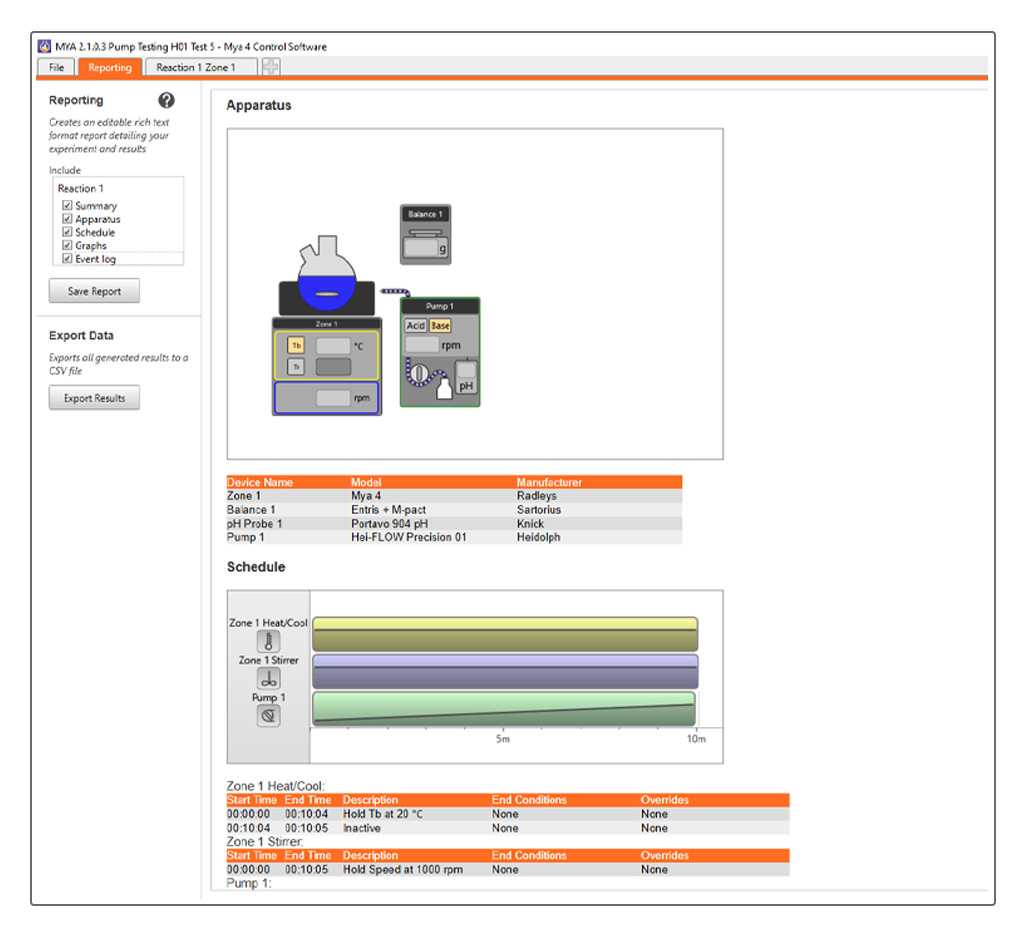Click the 'Radleys' manufacturer cell
Screen dimensions: 1022x939
tap(536, 496)
